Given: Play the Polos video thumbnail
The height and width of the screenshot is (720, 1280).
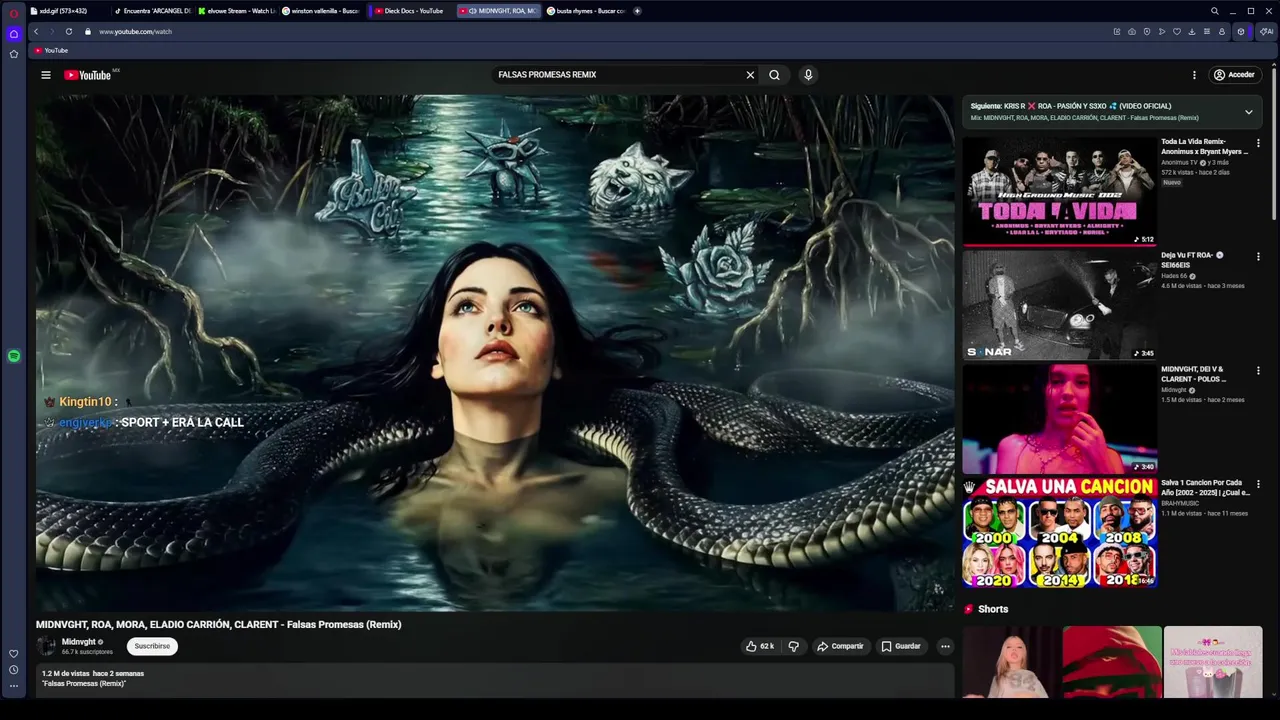Looking at the screenshot, I should (1059, 419).
